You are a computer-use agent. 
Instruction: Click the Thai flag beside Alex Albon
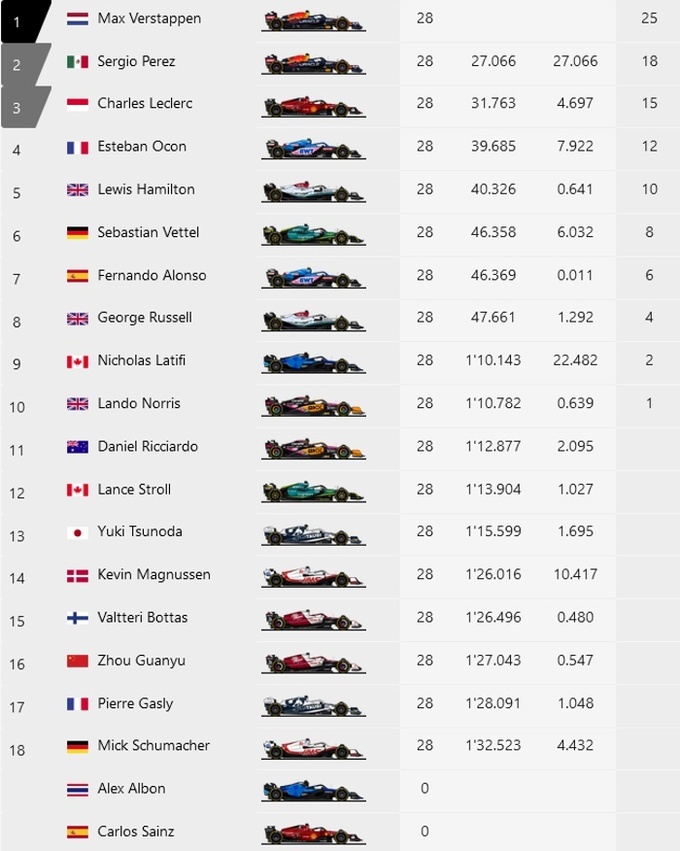[x=77, y=789]
